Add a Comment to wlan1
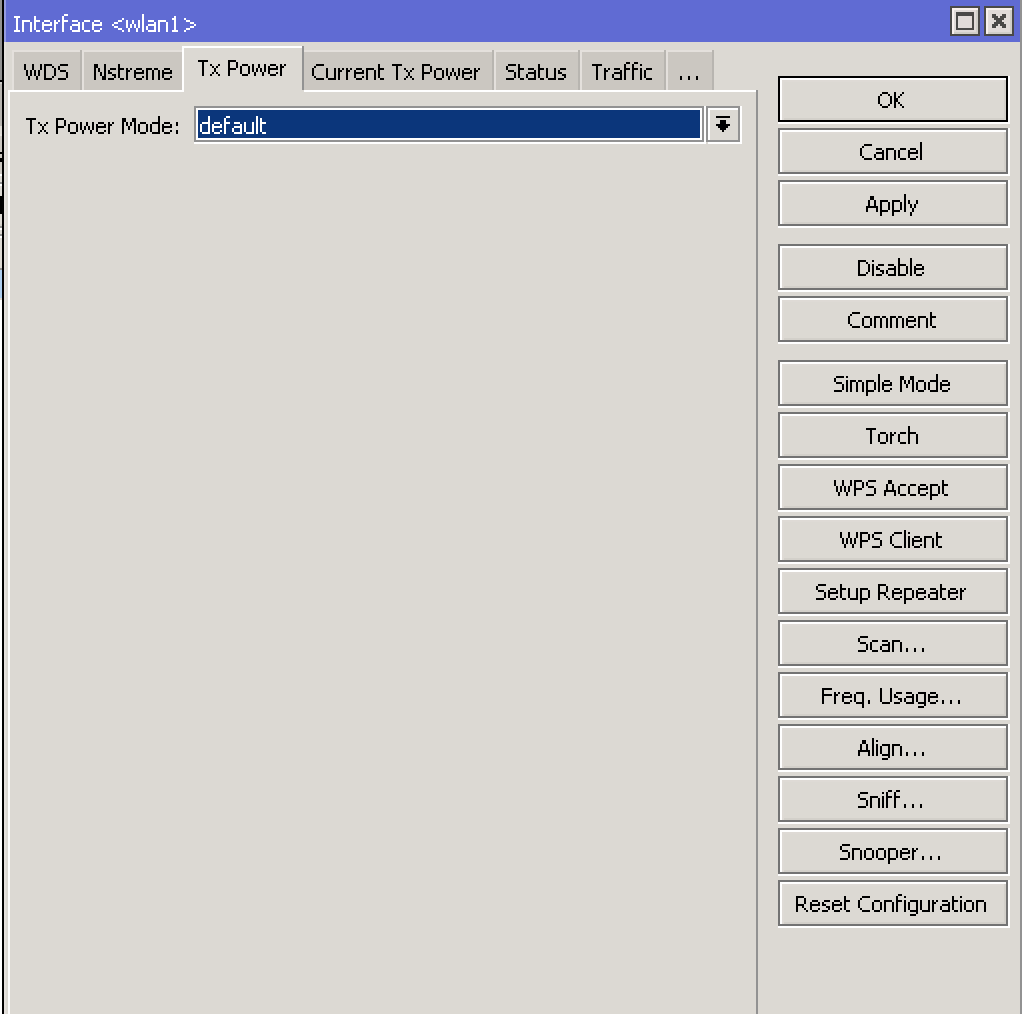Viewport: 1022px width, 1014px height. 891,319
